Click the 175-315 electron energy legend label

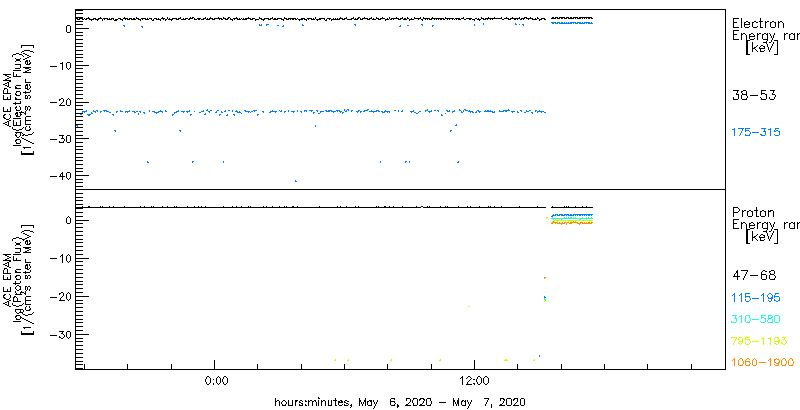756,133
